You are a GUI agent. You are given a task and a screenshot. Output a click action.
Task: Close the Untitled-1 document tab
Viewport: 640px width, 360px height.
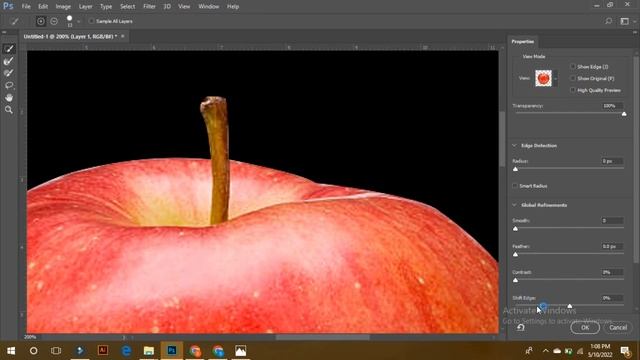(122, 36)
